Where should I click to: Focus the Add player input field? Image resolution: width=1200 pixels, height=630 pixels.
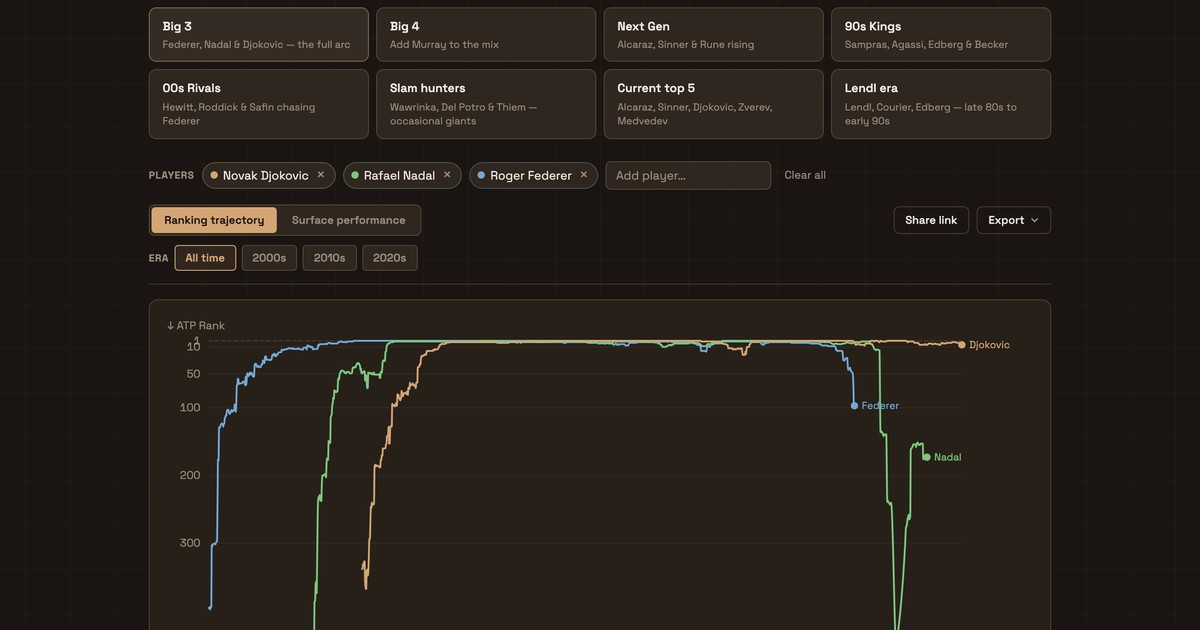coord(688,175)
